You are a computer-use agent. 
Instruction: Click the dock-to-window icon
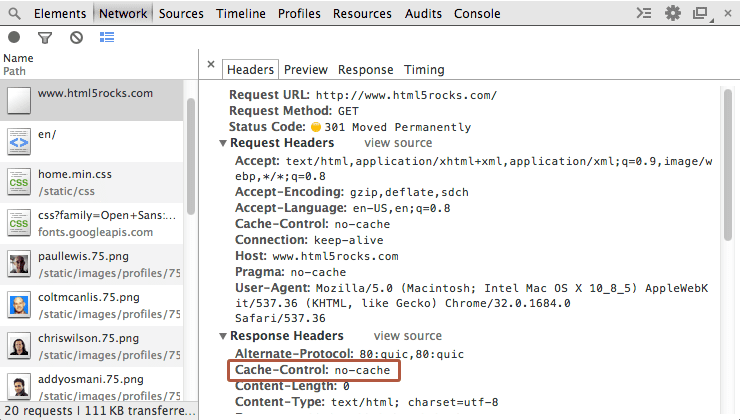click(x=700, y=14)
